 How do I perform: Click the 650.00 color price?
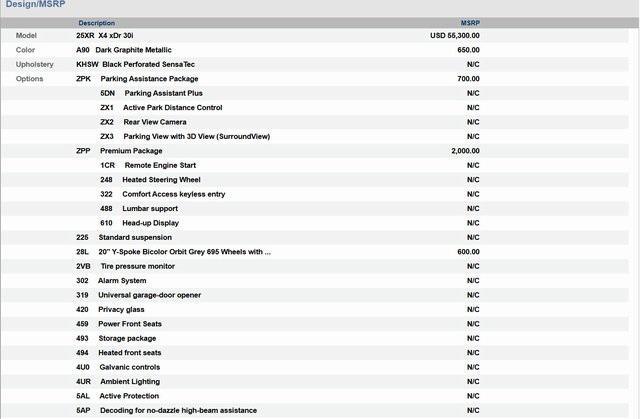468,50
